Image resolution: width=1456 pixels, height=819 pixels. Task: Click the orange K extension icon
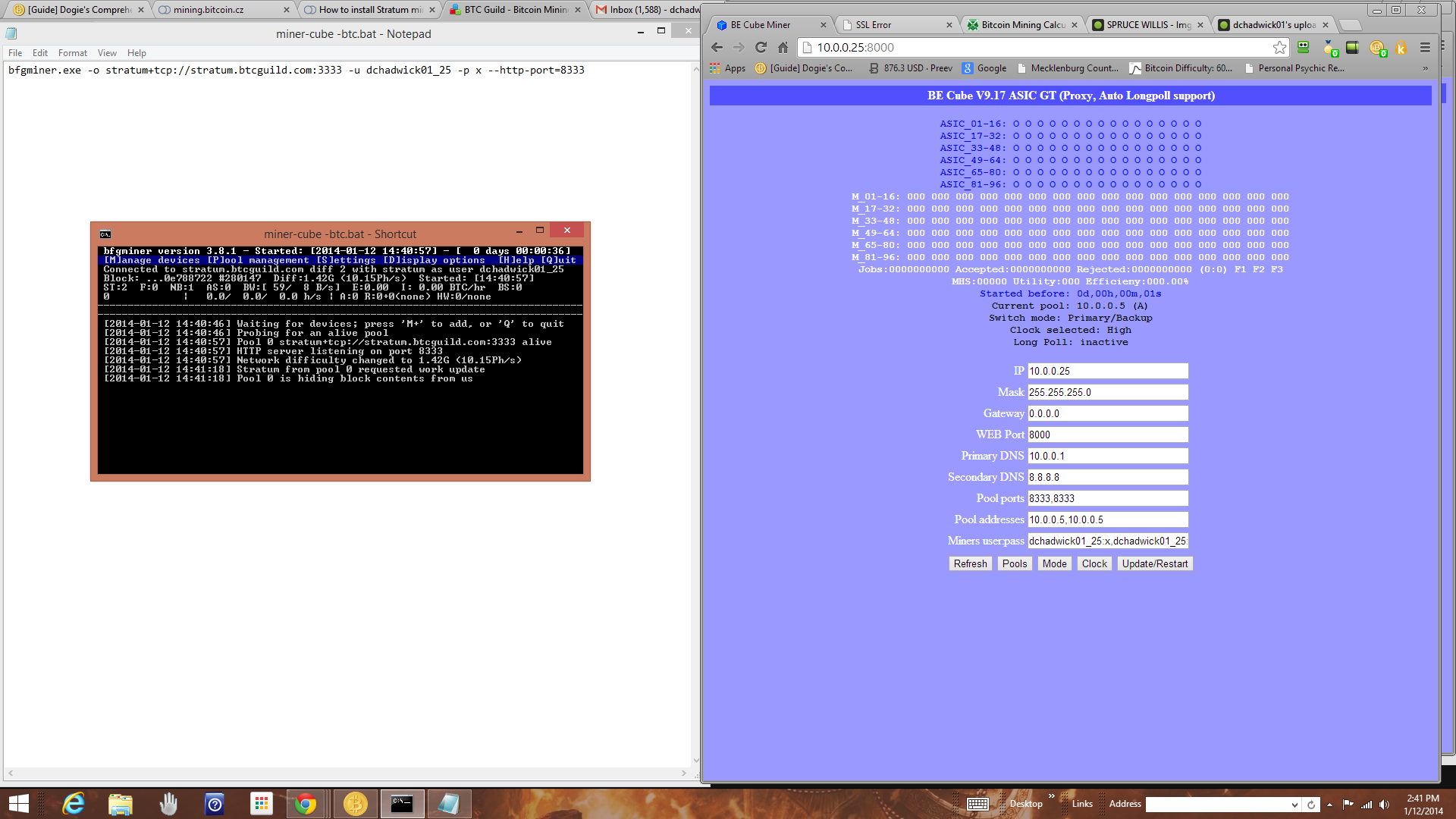[x=1401, y=48]
